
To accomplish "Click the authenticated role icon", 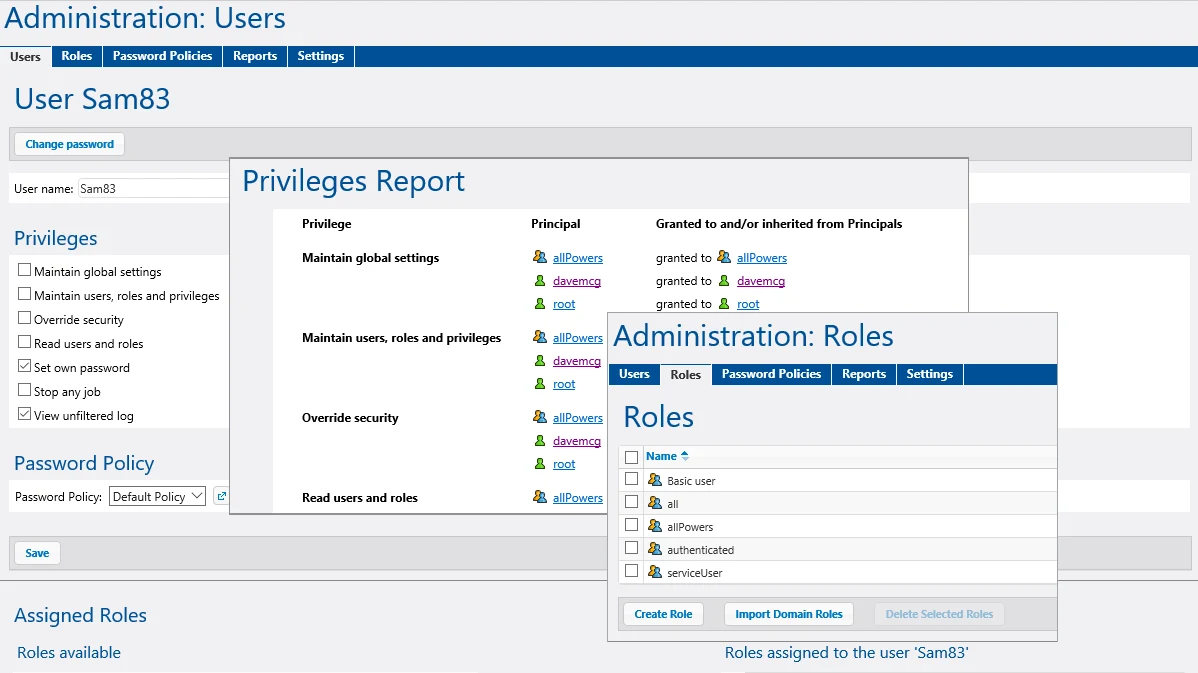I will (x=655, y=548).
